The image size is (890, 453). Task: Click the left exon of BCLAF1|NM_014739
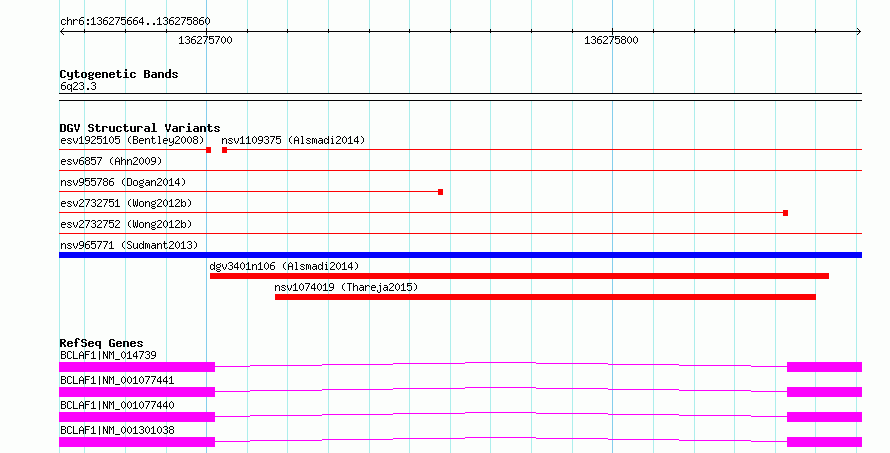point(137,367)
